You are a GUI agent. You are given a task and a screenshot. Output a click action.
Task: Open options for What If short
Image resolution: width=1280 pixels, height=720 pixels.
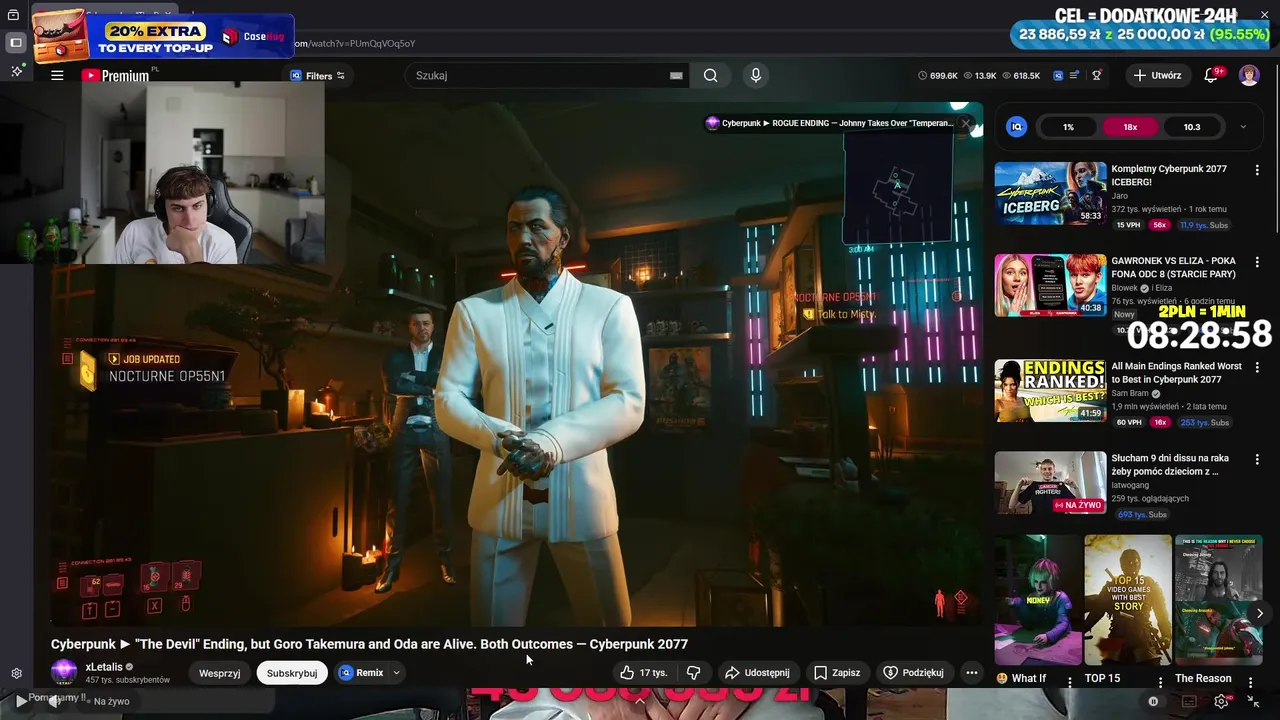(1069, 681)
